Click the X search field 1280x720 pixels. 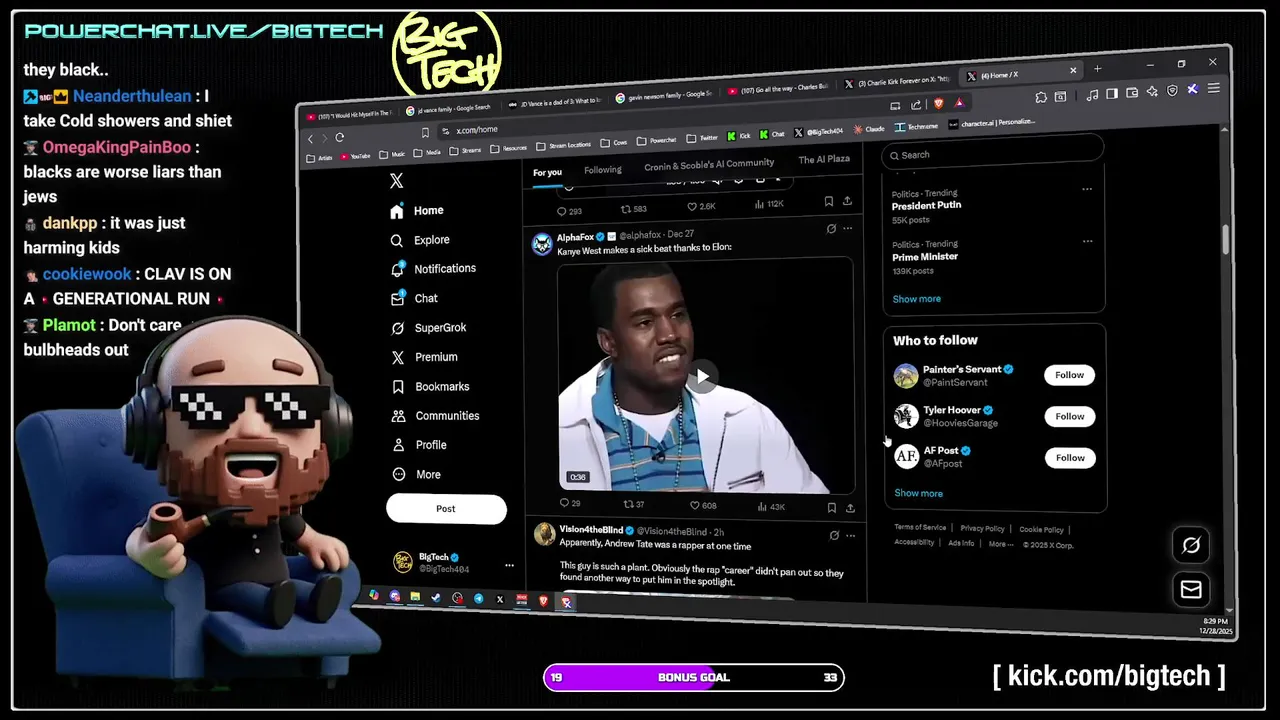[993, 152]
